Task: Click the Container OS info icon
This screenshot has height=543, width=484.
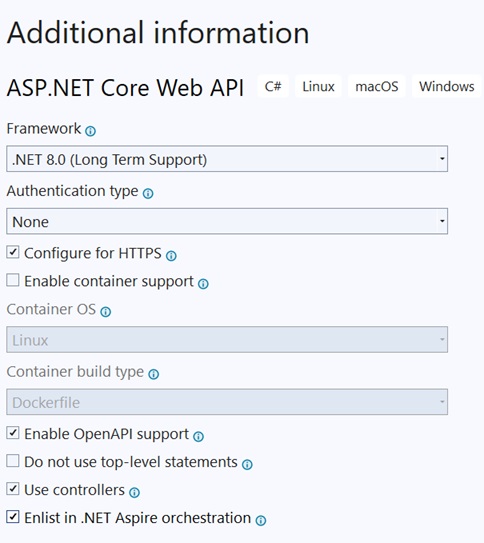Action: [x=105, y=312]
